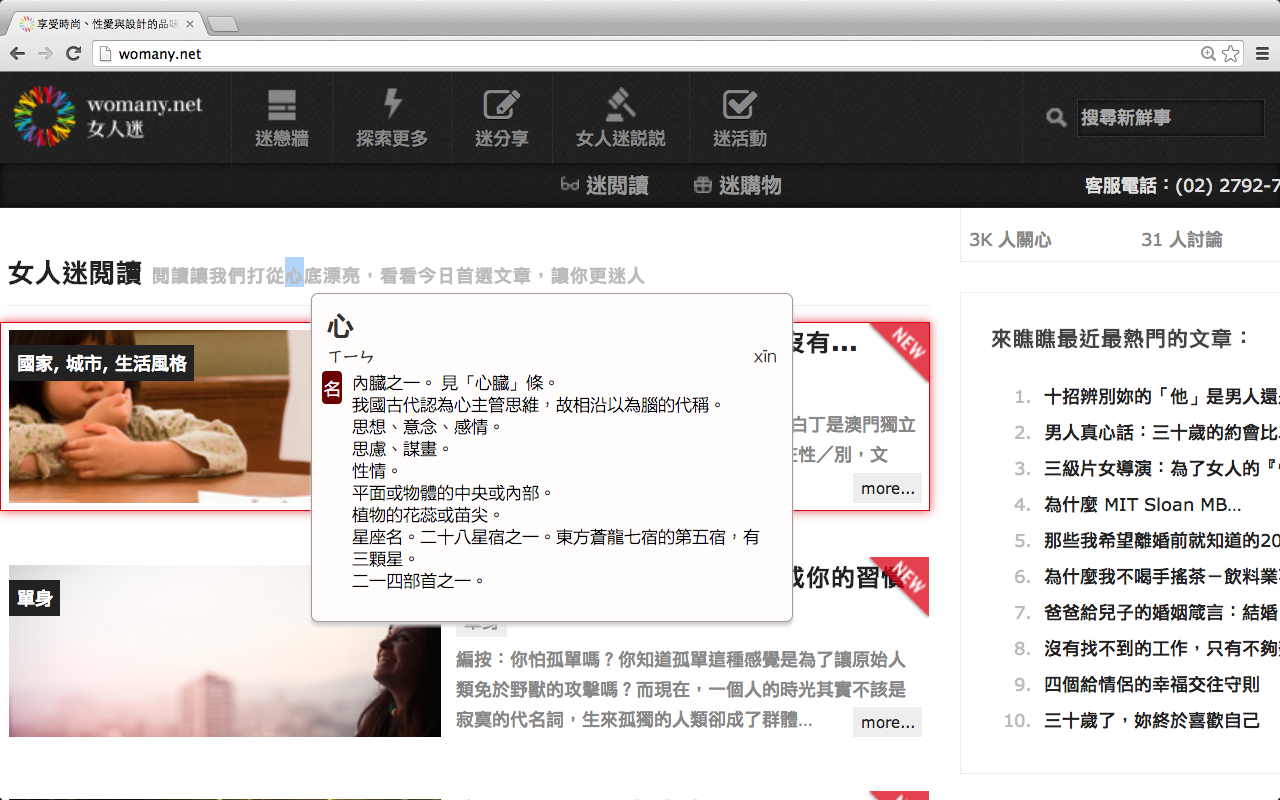Image resolution: width=1280 pixels, height=800 pixels.
Task: Open a new browser tab
Action: pyautogui.click(x=222, y=23)
